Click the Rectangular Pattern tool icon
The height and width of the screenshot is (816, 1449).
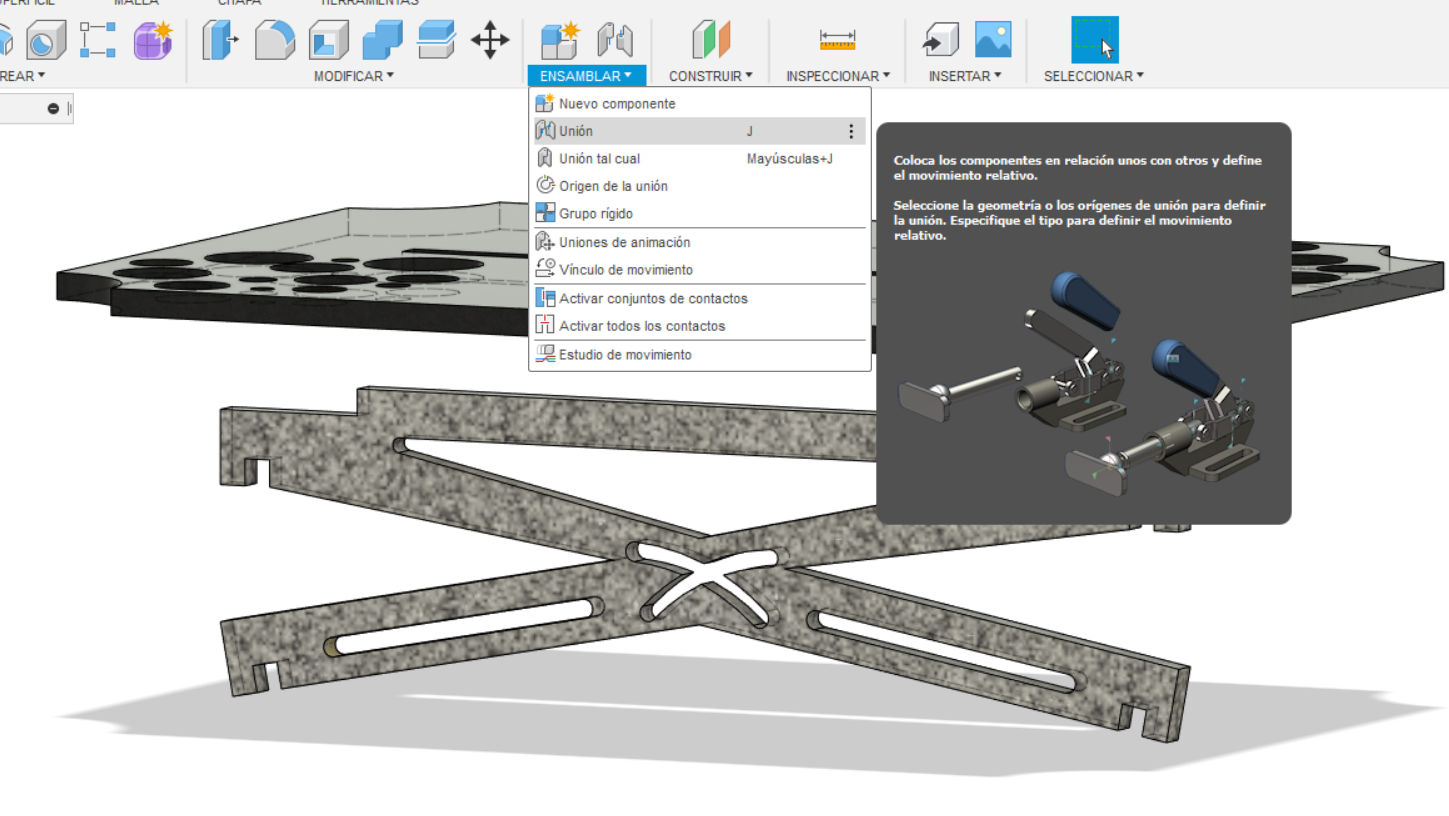click(98, 40)
